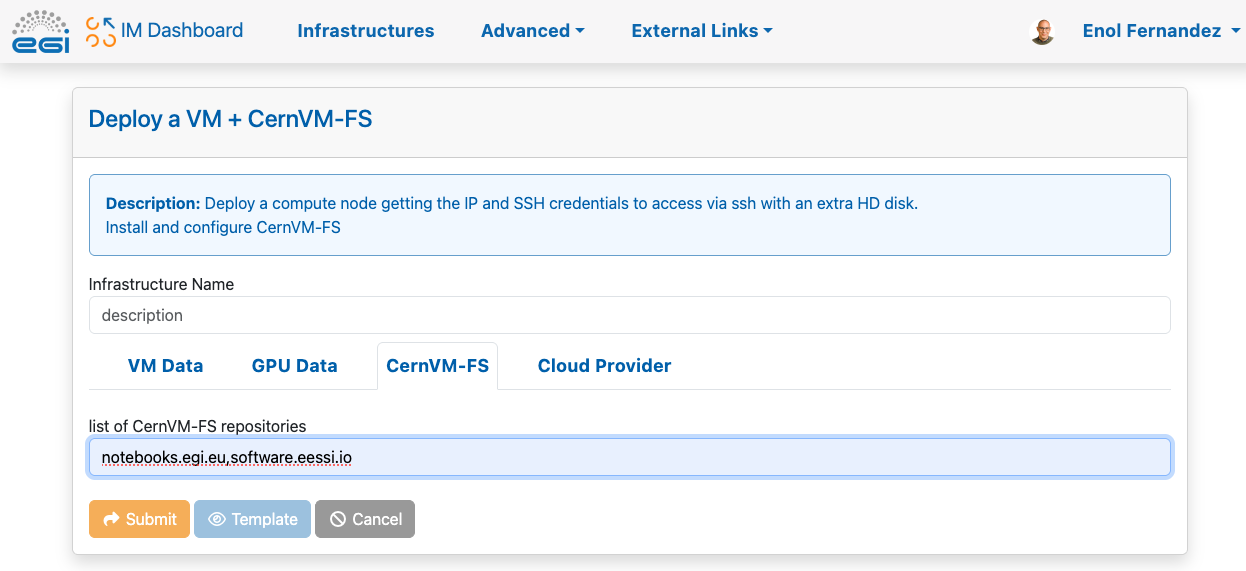The image size is (1246, 571).
Task: Click the EGI logo
Action: click(x=41, y=31)
